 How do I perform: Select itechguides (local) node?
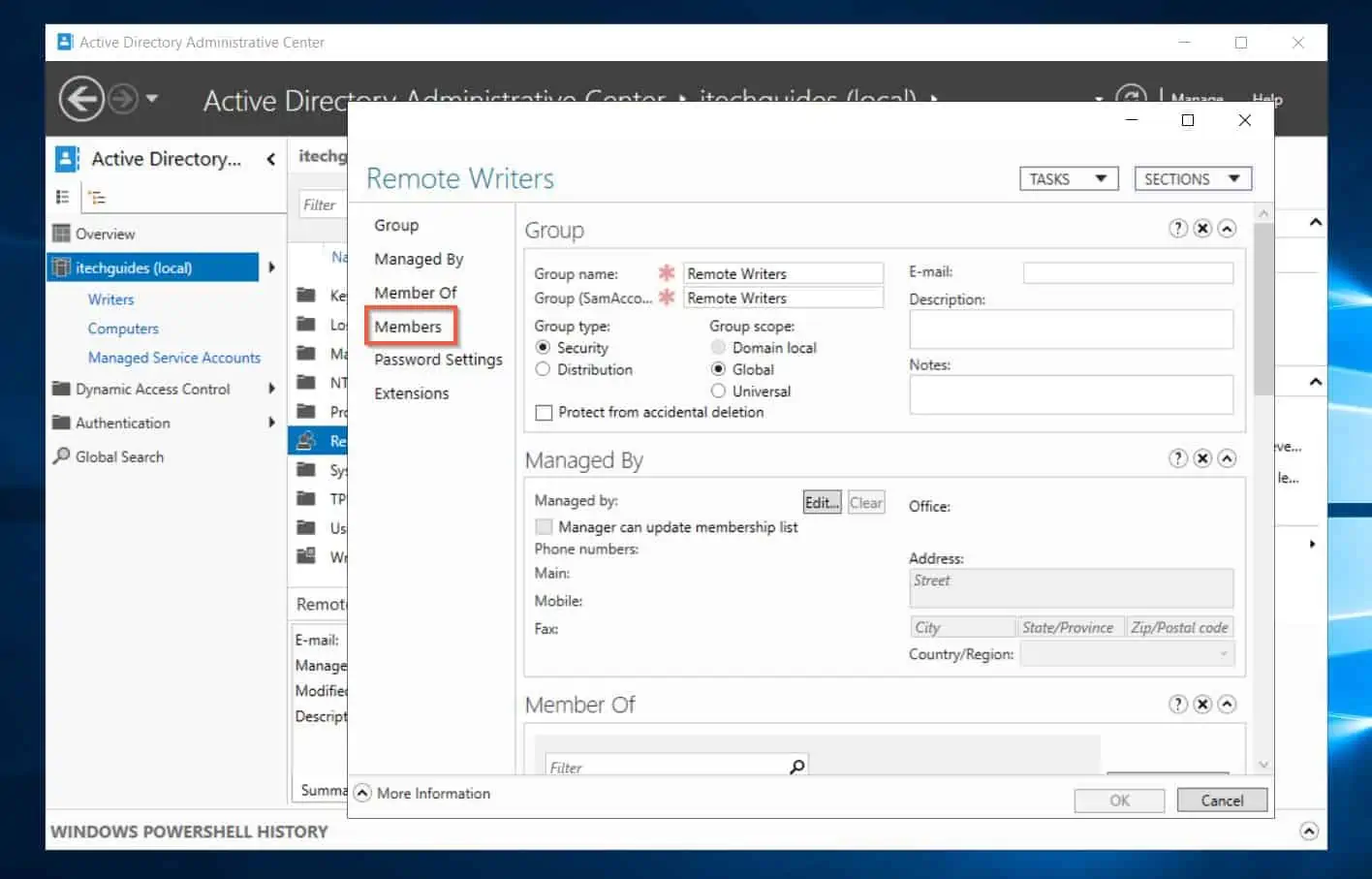click(x=153, y=267)
